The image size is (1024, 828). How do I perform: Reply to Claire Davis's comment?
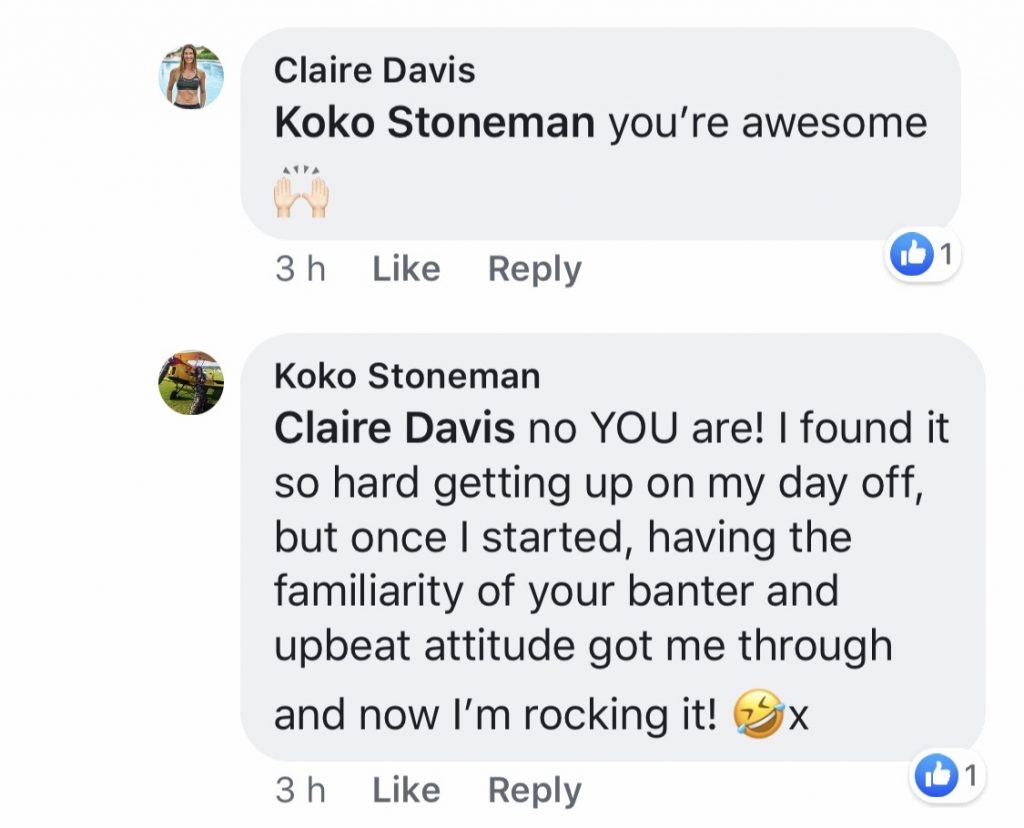534,269
